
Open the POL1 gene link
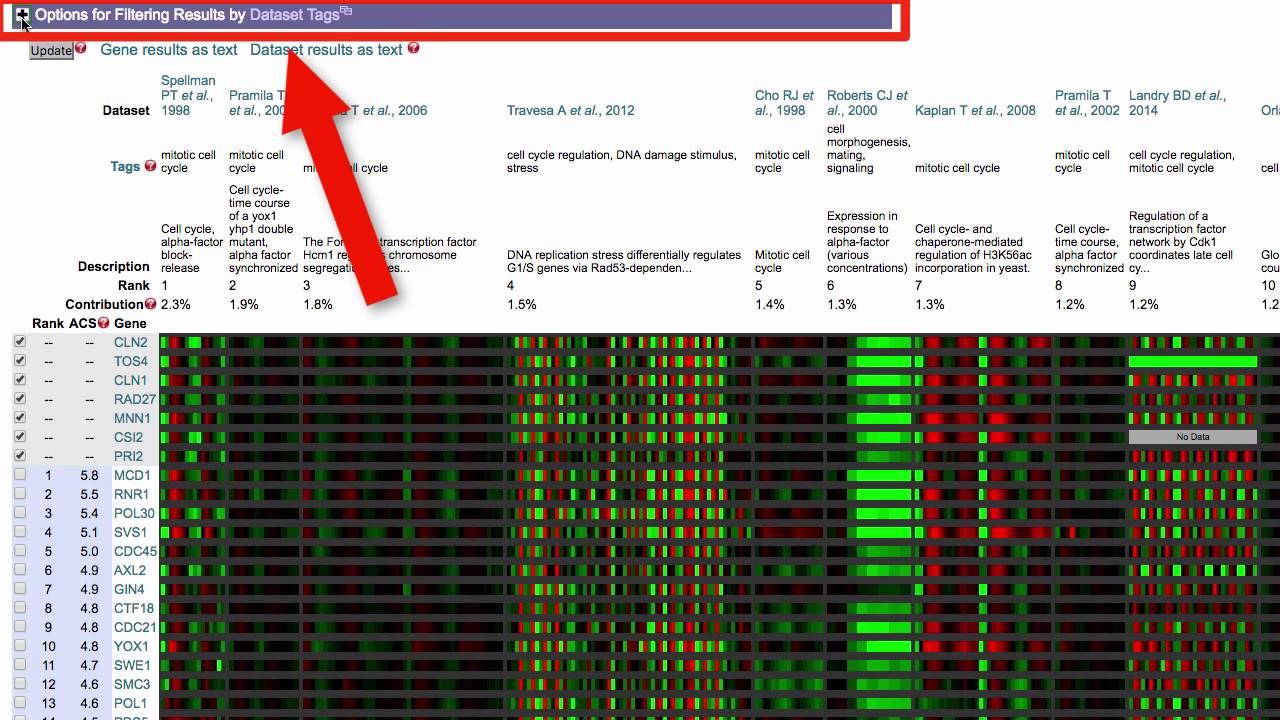[130, 703]
